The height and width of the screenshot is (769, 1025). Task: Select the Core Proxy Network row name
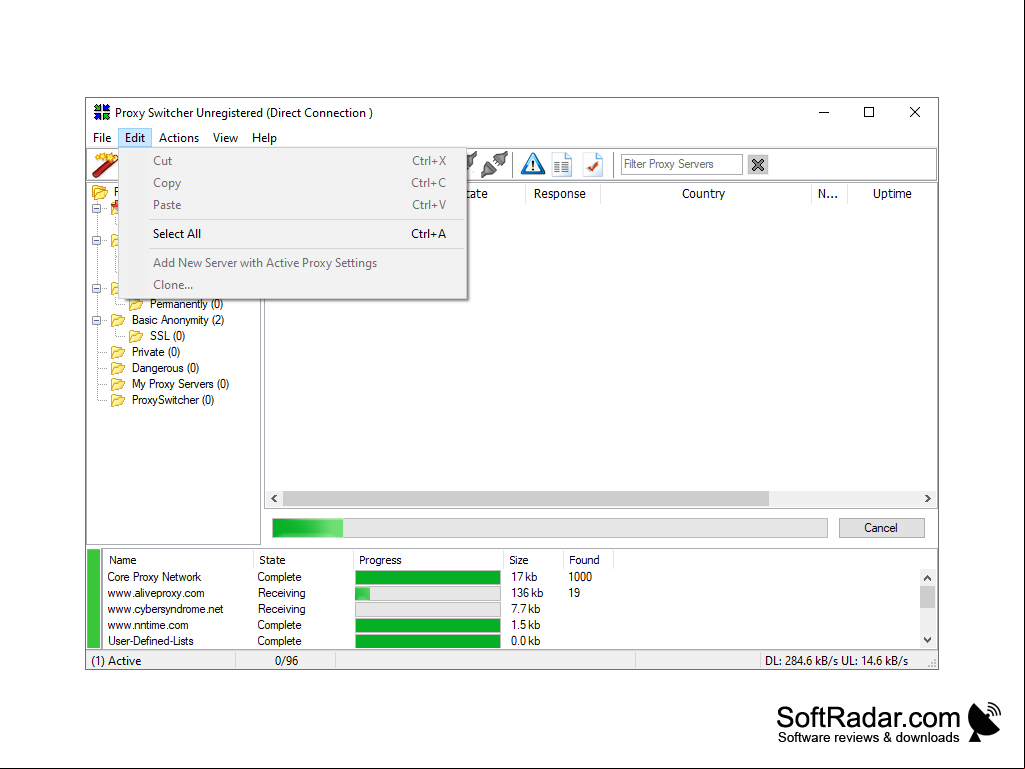(x=154, y=577)
